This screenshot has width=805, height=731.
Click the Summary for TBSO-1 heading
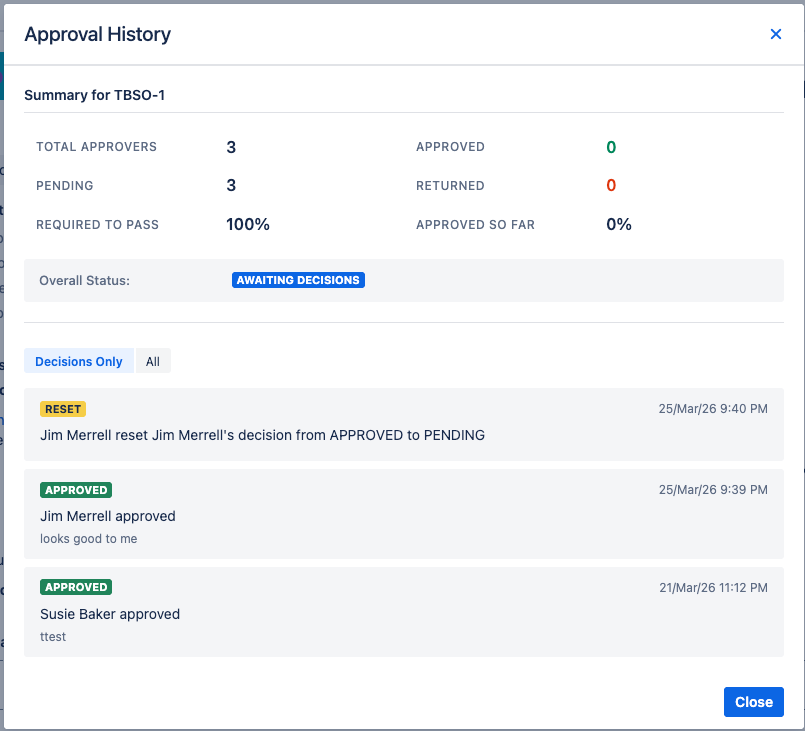(95, 95)
